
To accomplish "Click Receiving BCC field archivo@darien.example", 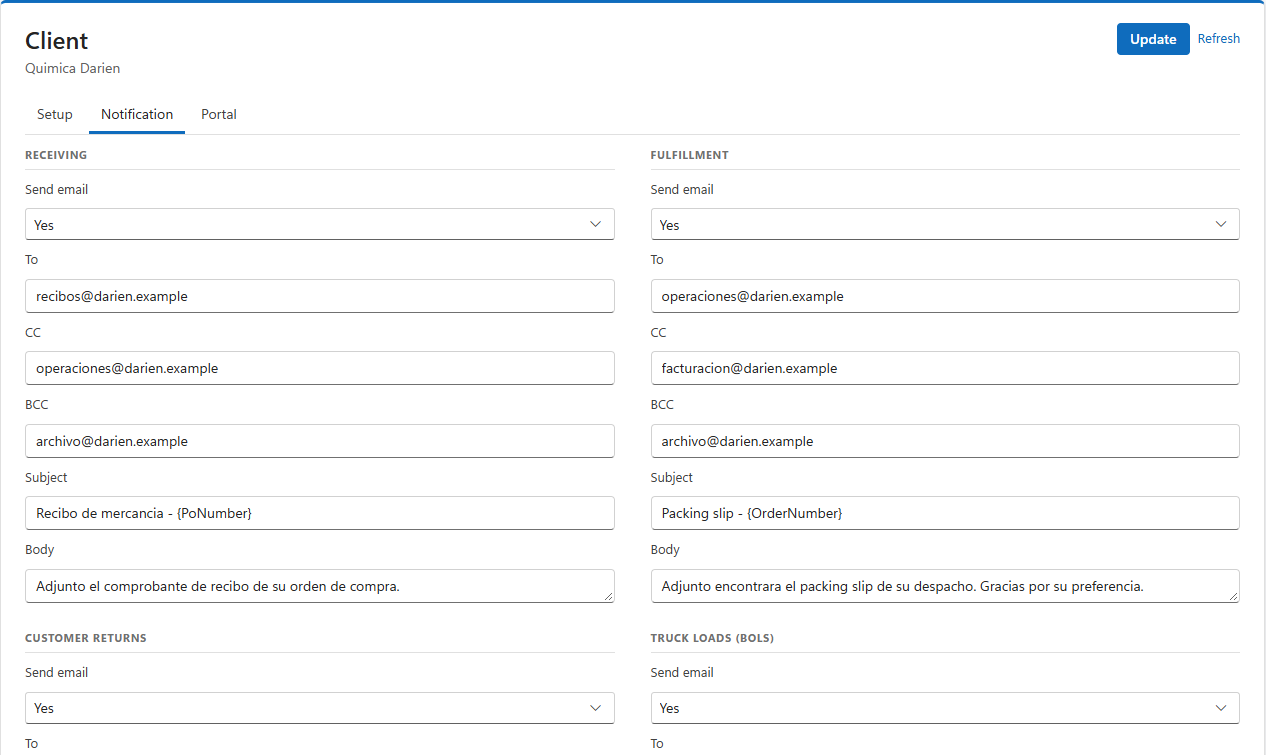I will click(320, 441).
